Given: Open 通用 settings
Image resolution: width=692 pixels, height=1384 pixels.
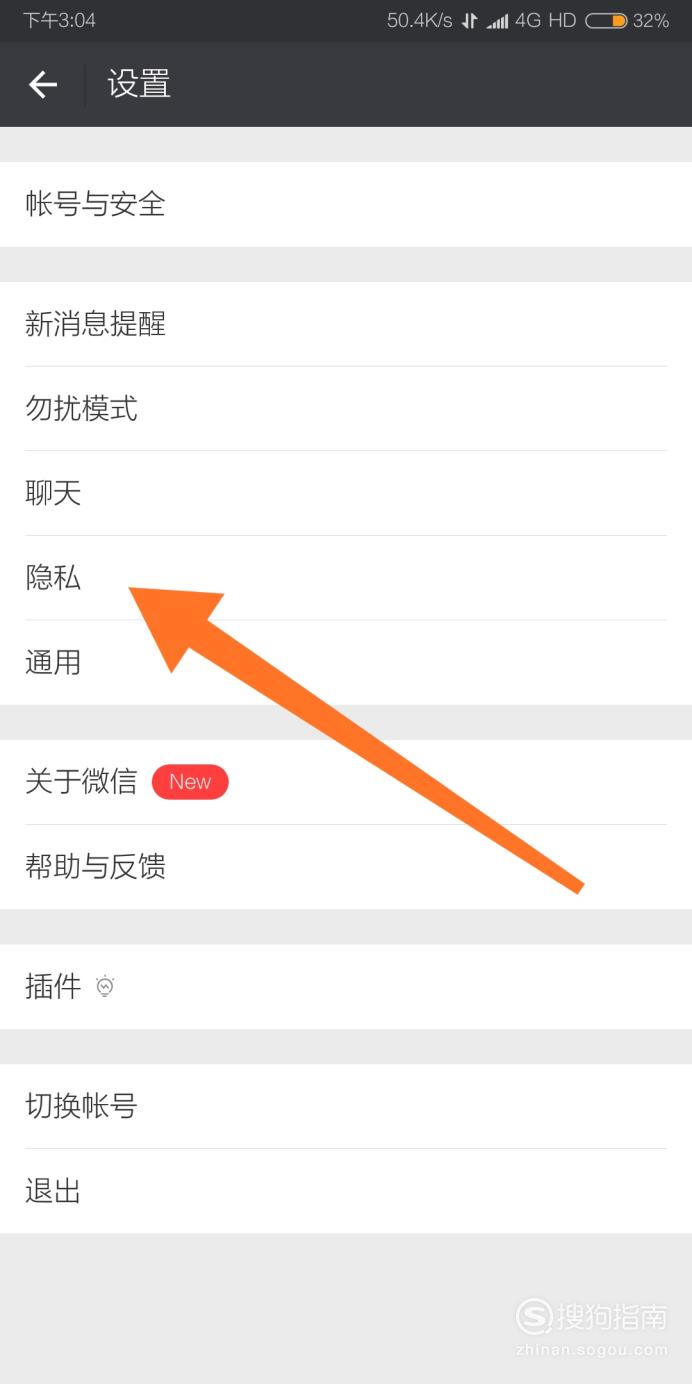Looking at the screenshot, I should click(x=346, y=663).
